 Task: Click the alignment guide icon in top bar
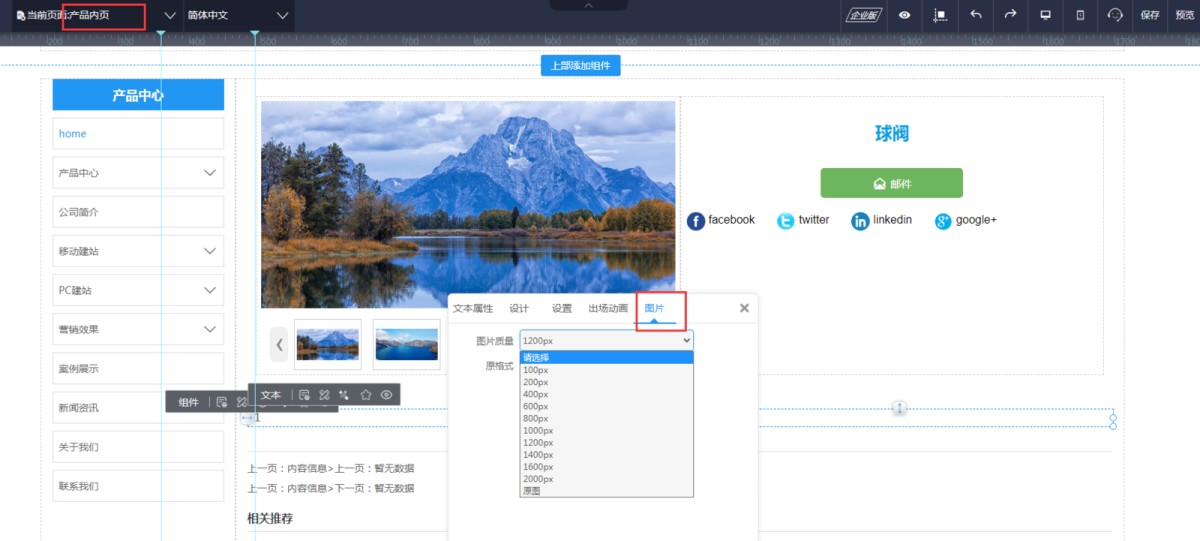(x=940, y=15)
